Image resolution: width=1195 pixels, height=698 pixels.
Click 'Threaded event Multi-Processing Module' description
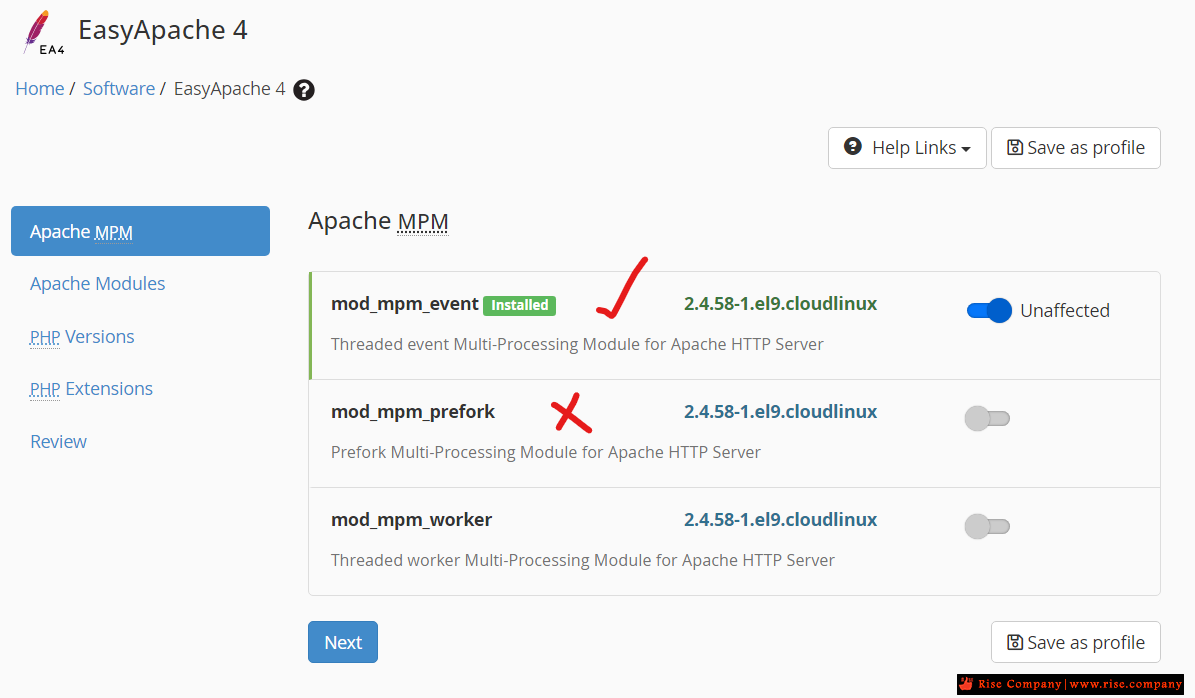click(577, 344)
